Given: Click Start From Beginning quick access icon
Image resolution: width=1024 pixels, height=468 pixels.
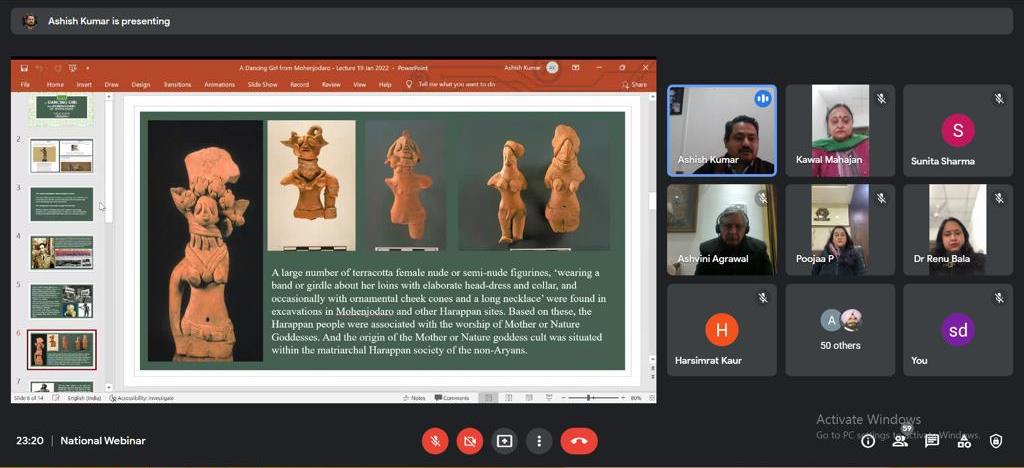Looking at the screenshot, I should pyautogui.click(x=72, y=67).
